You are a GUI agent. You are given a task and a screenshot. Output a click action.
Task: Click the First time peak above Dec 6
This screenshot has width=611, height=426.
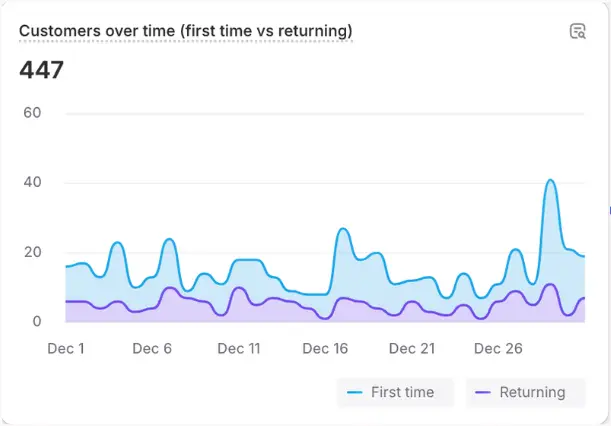(169, 240)
